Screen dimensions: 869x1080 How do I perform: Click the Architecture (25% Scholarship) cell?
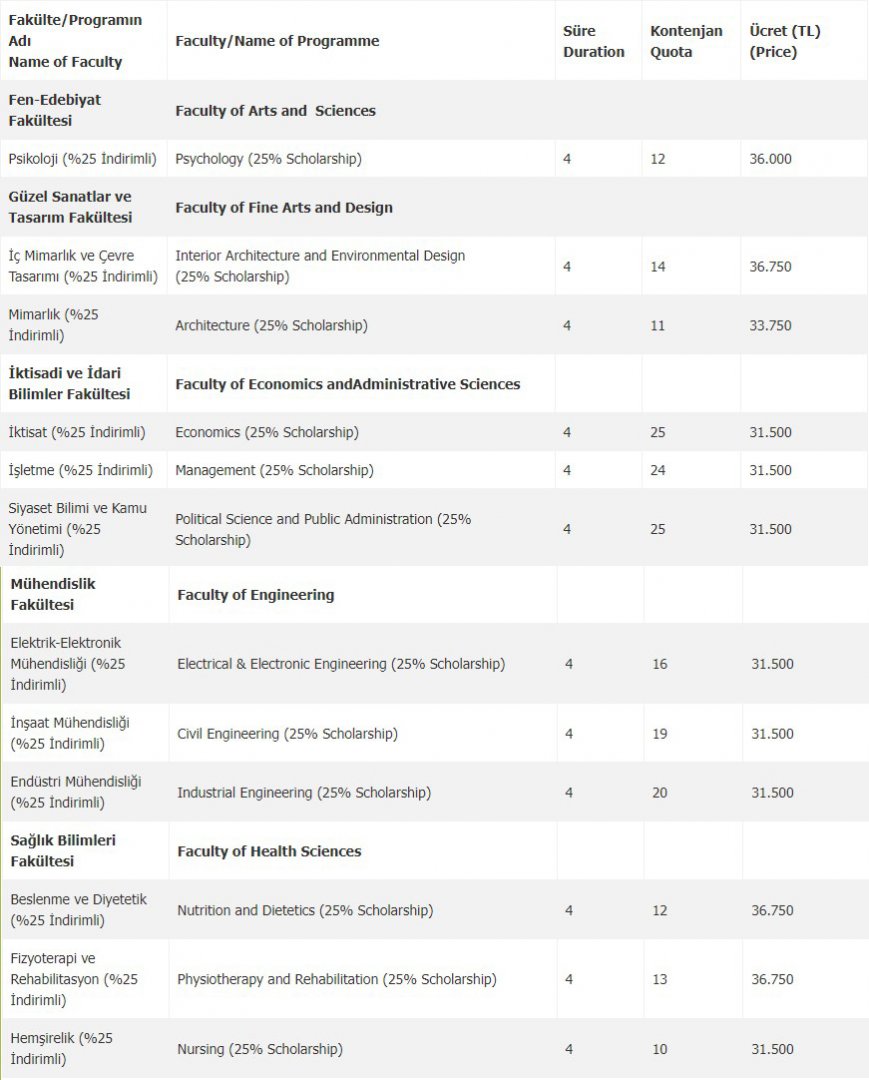(x=271, y=325)
